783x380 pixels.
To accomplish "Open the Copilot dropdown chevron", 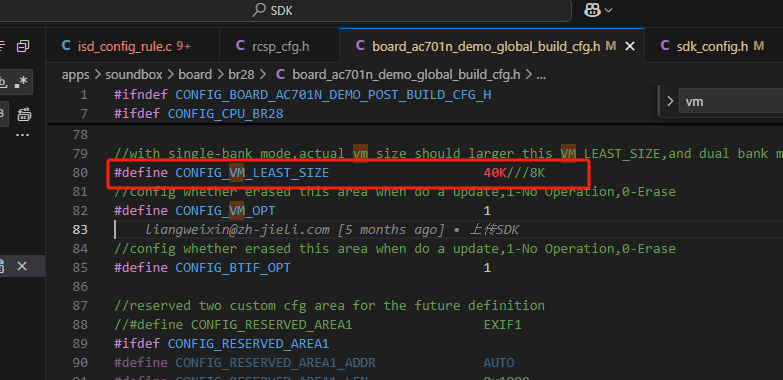I will [608, 10].
